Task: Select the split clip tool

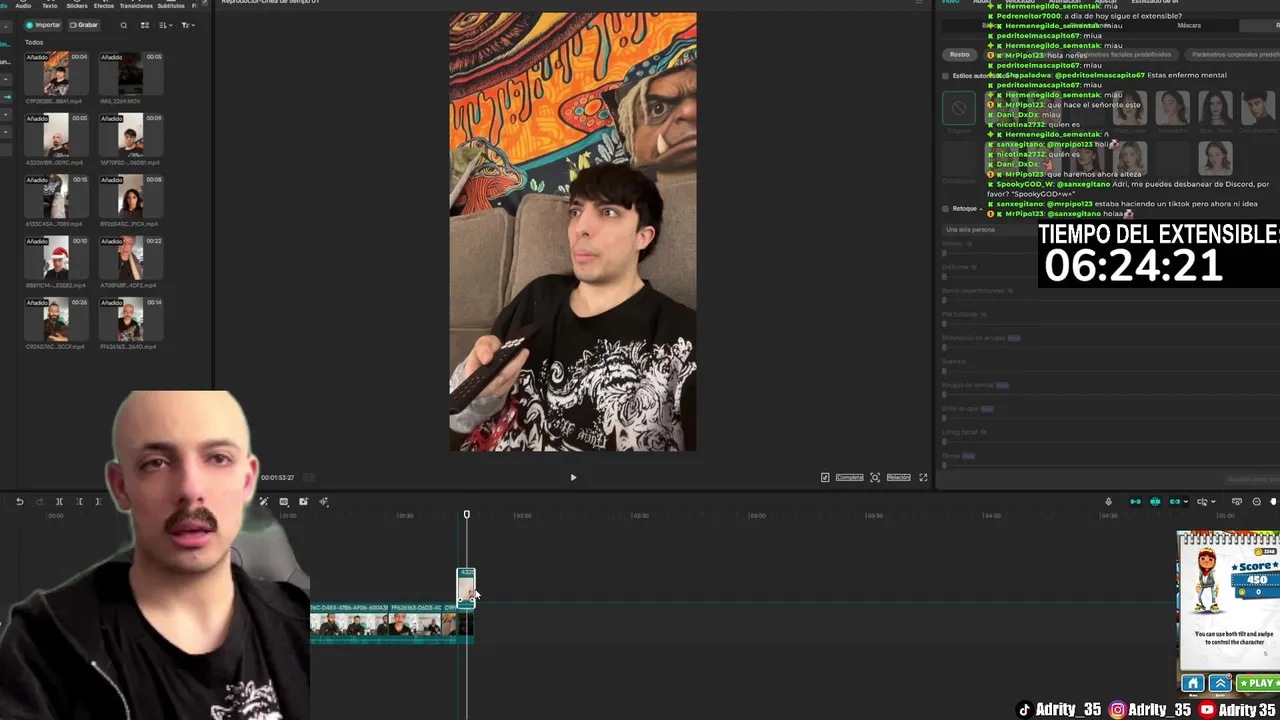Action: pos(59,502)
